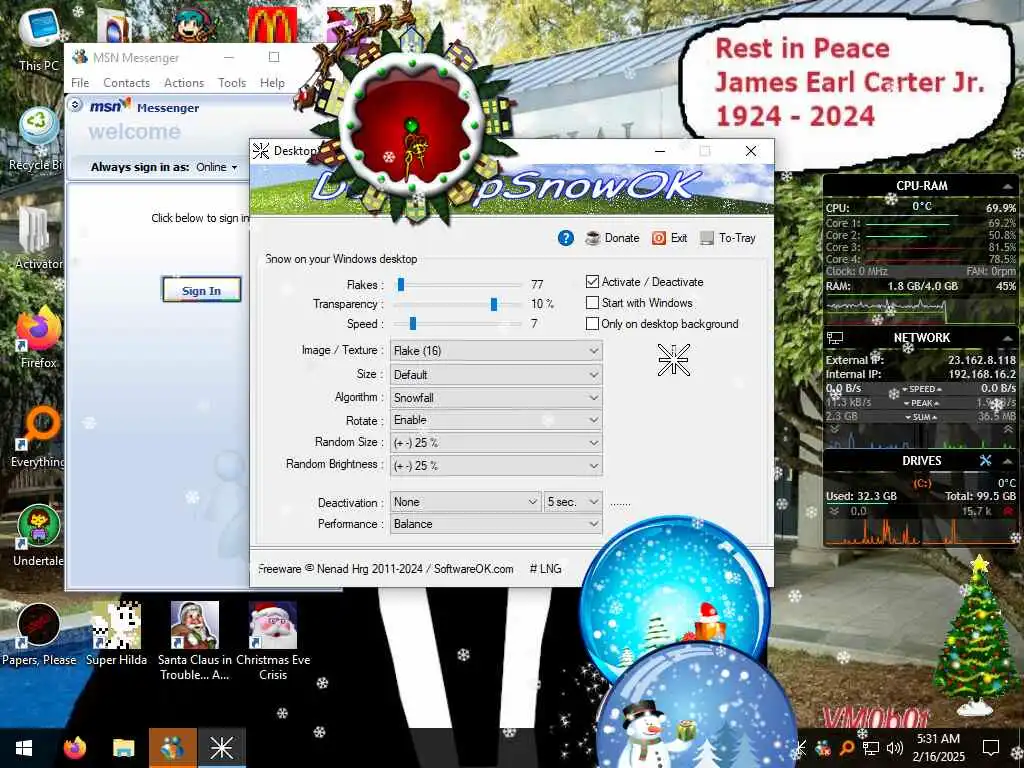Click the monitor icon in NETWORK gadget header

[x=835, y=338]
